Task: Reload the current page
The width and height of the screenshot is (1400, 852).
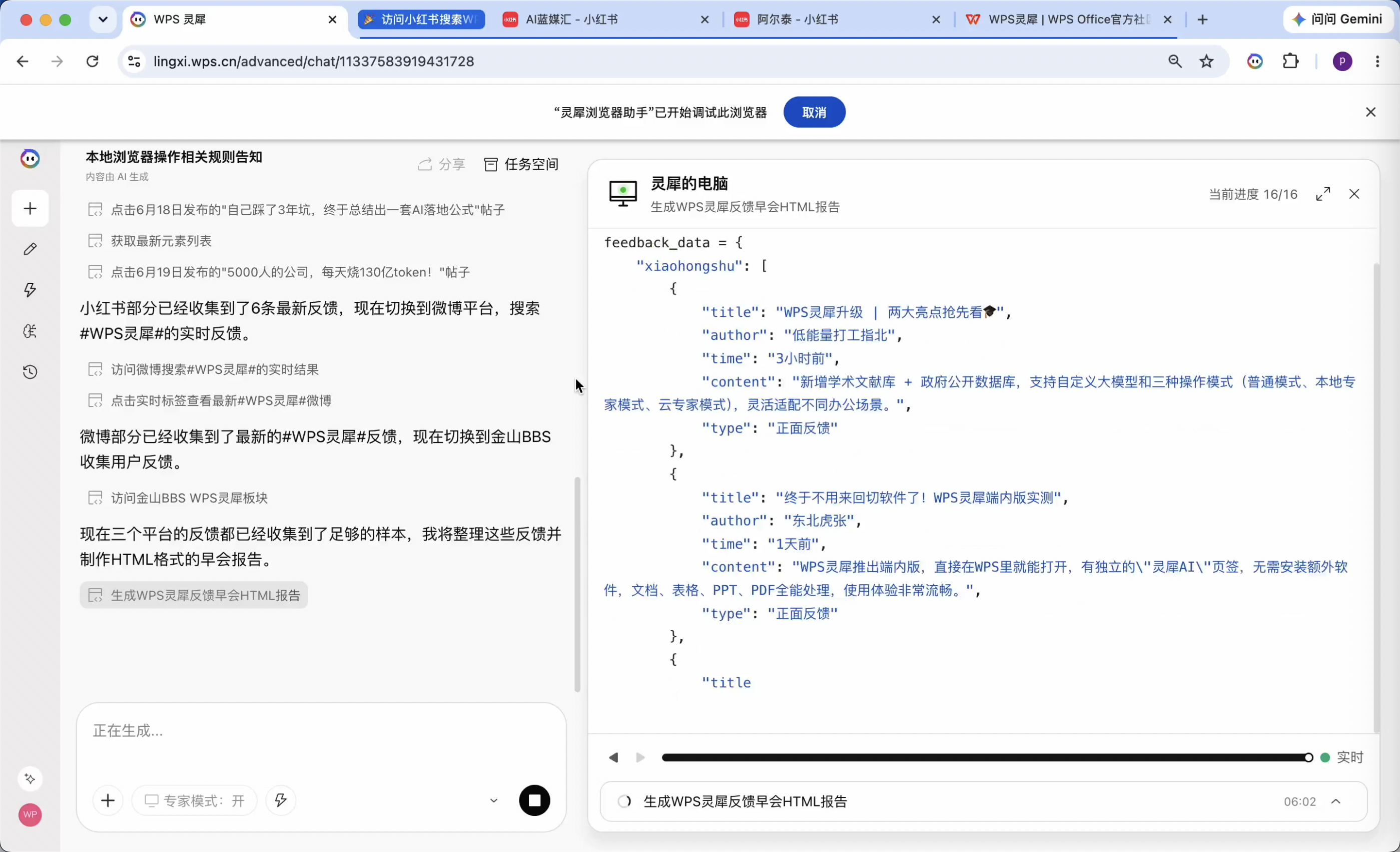Action: (92, 62)
